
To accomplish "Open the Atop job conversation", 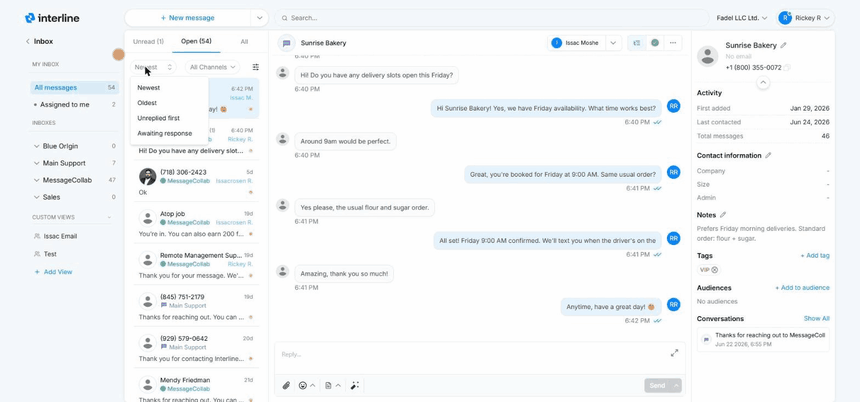I will tap(196, 224).
